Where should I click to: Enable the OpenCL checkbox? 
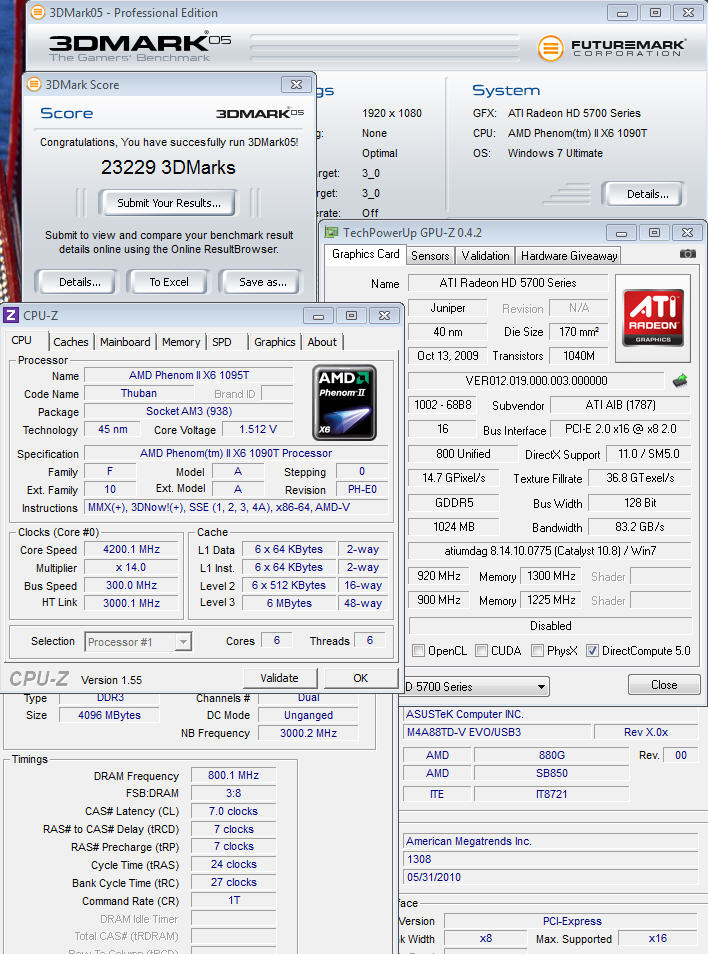(x=418, y=650)
